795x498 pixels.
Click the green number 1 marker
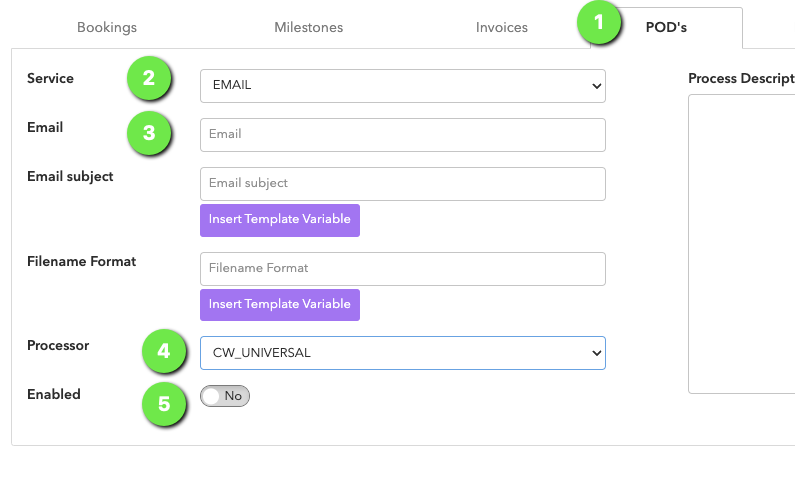[599, 22]
